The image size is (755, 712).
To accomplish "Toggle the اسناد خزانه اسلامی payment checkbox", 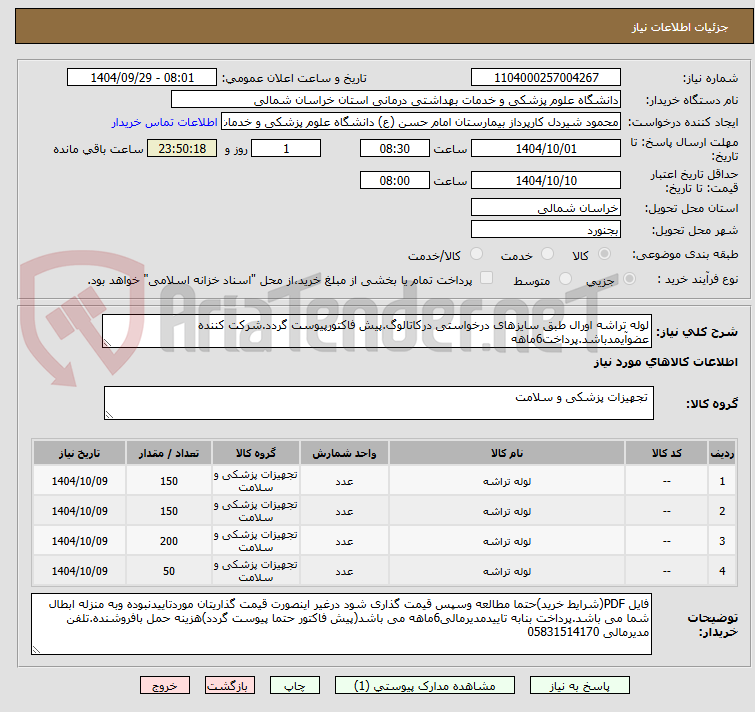I will 487,278.
